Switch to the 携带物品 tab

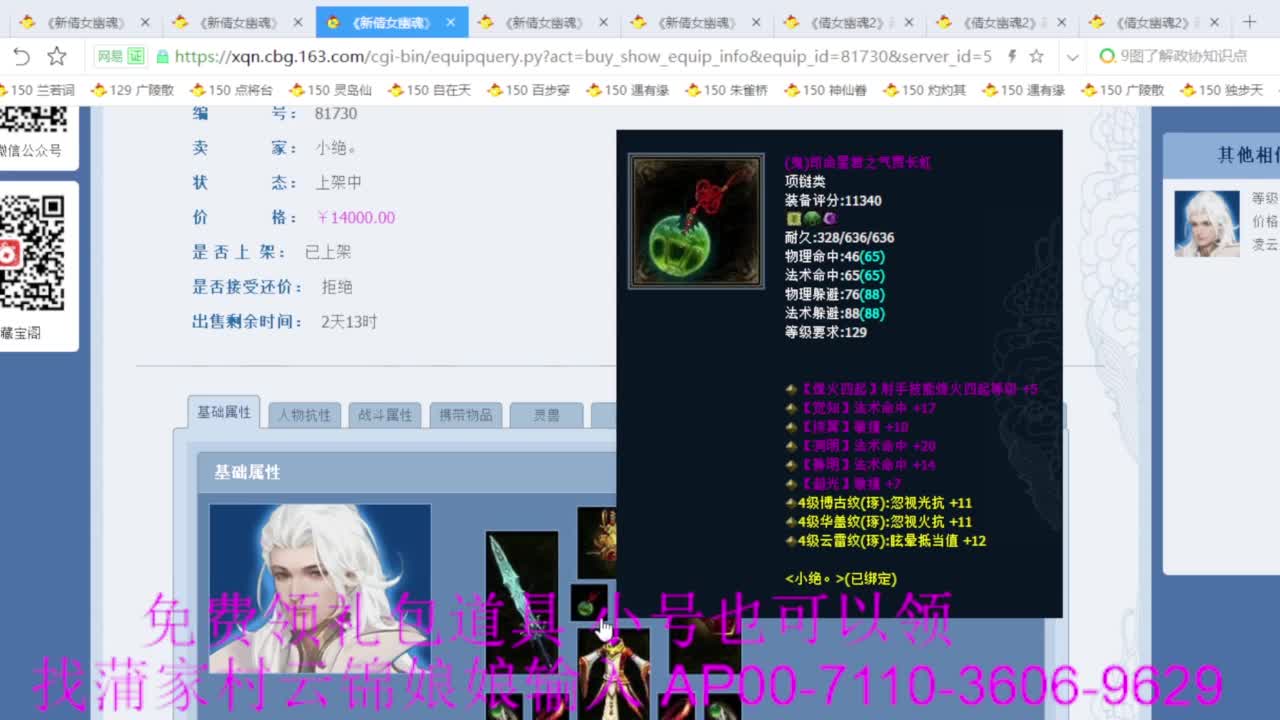[x=466, y=415]
